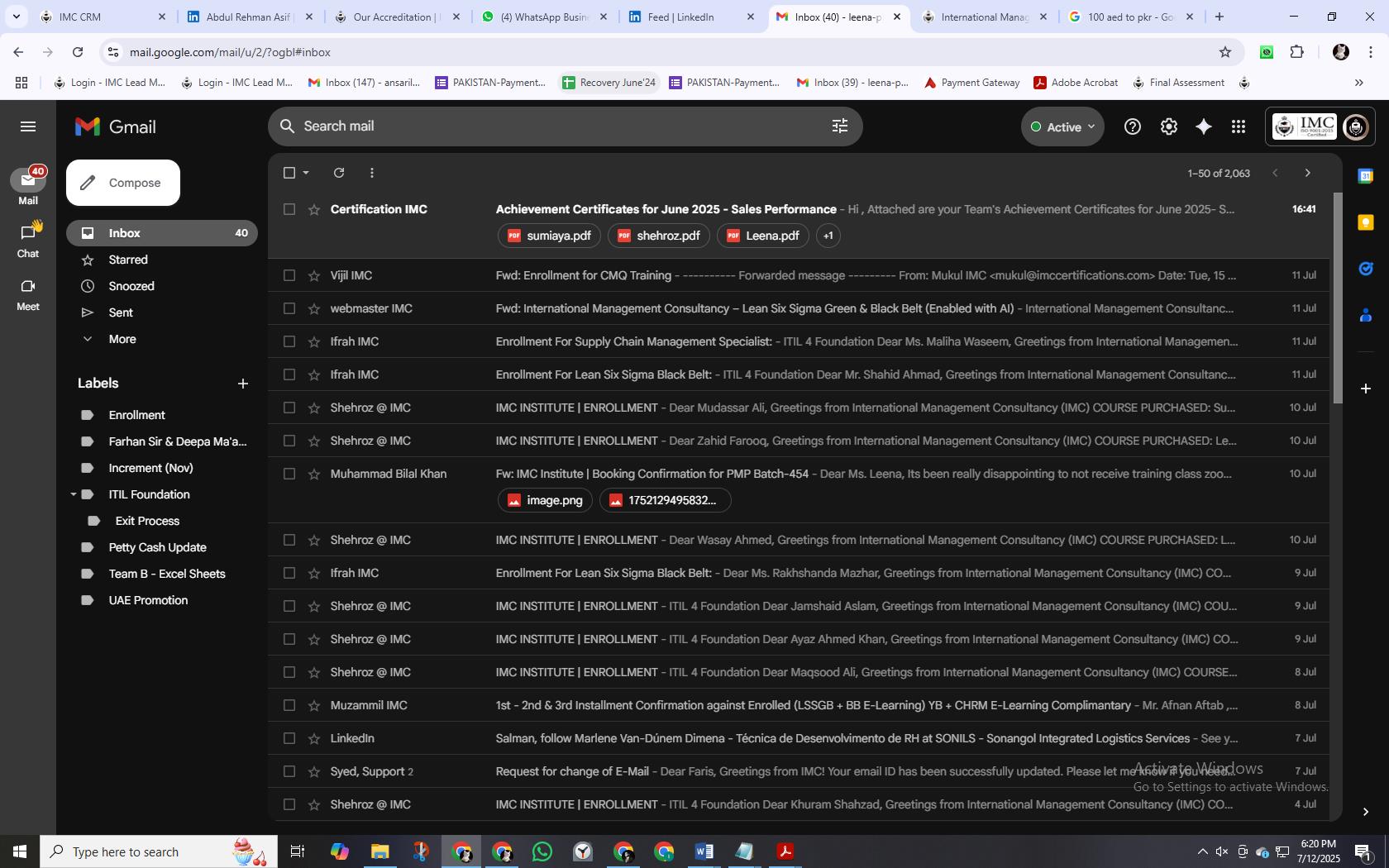Open Mail section in left rail
1389x868 pixels.
28,187
